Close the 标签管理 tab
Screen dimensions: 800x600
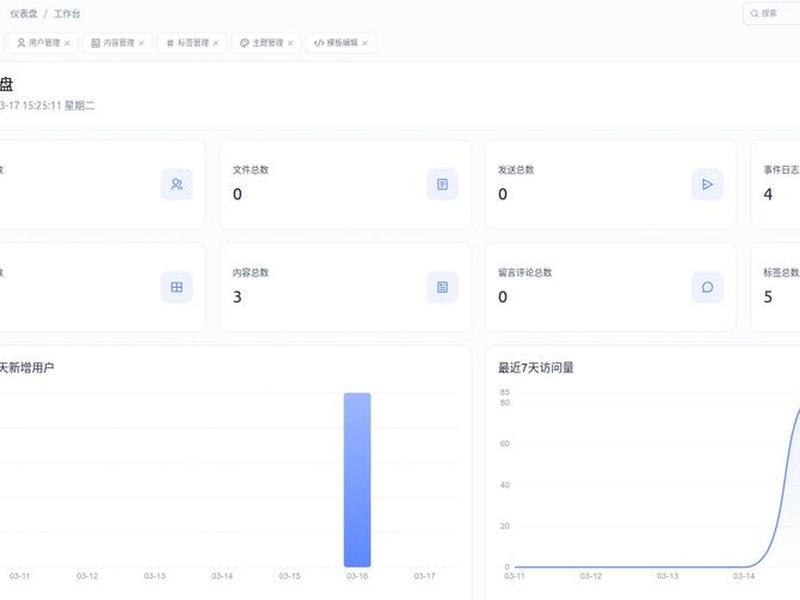(216, 43)
